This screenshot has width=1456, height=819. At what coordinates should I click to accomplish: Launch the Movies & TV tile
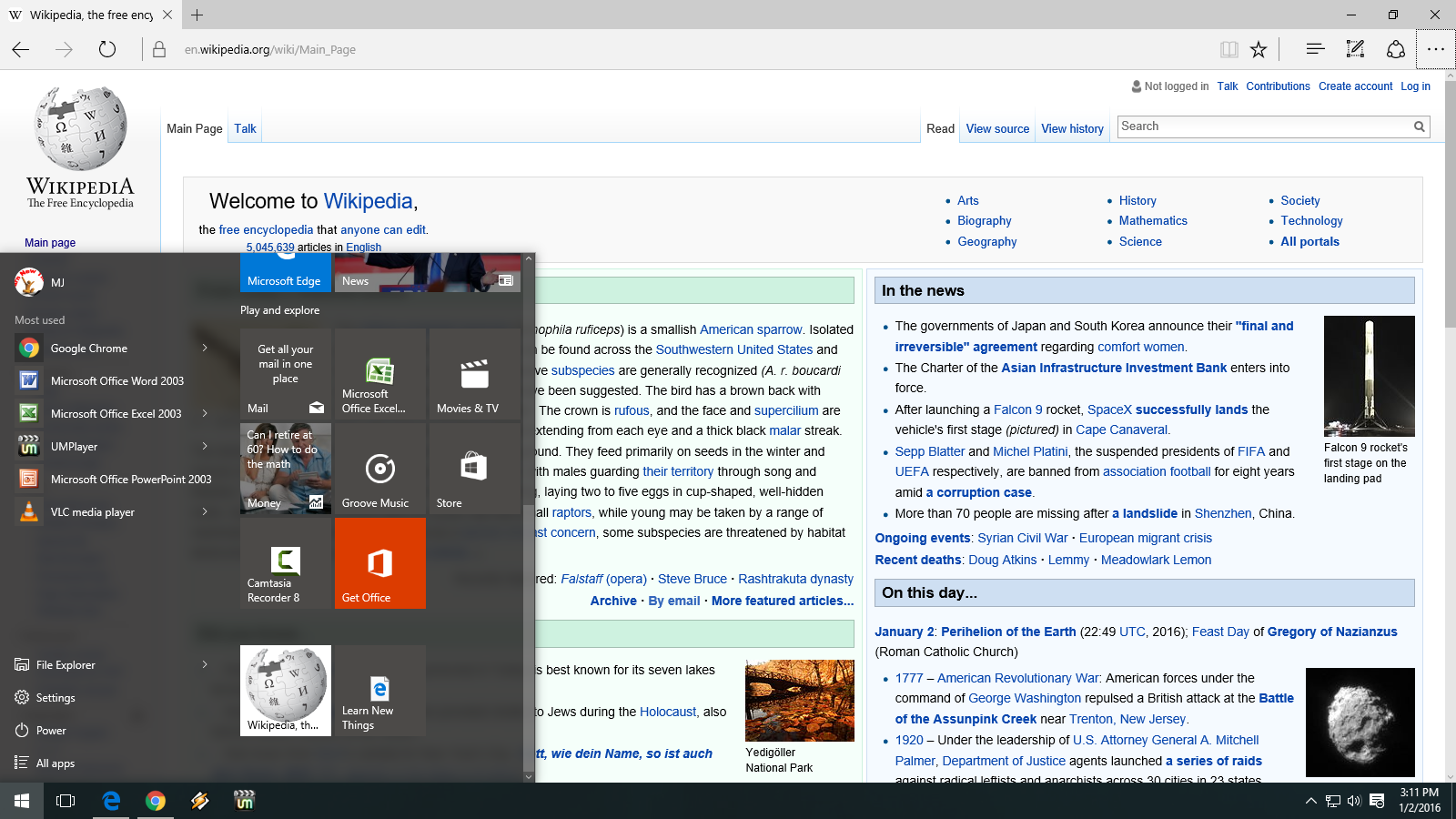[474, 374]
